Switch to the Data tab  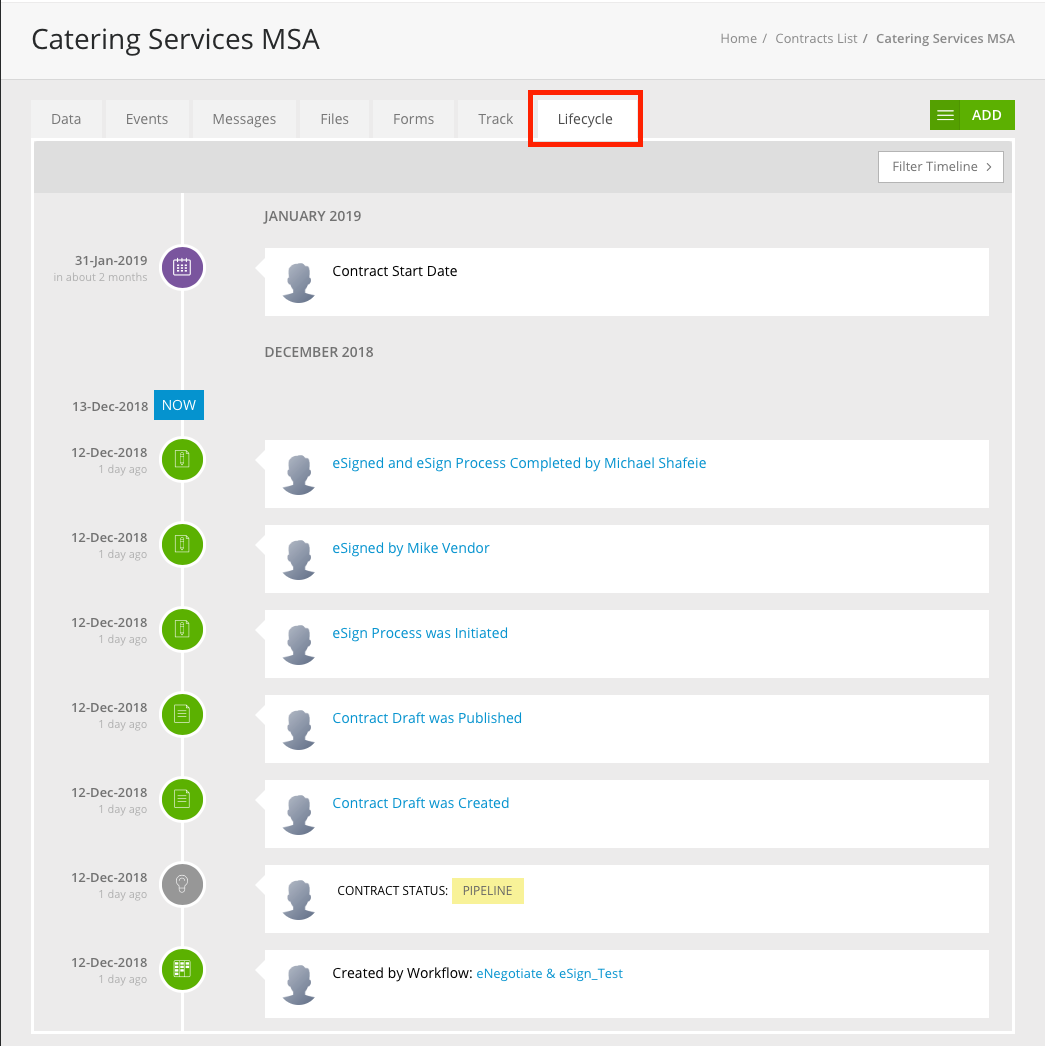click(66, 119)
